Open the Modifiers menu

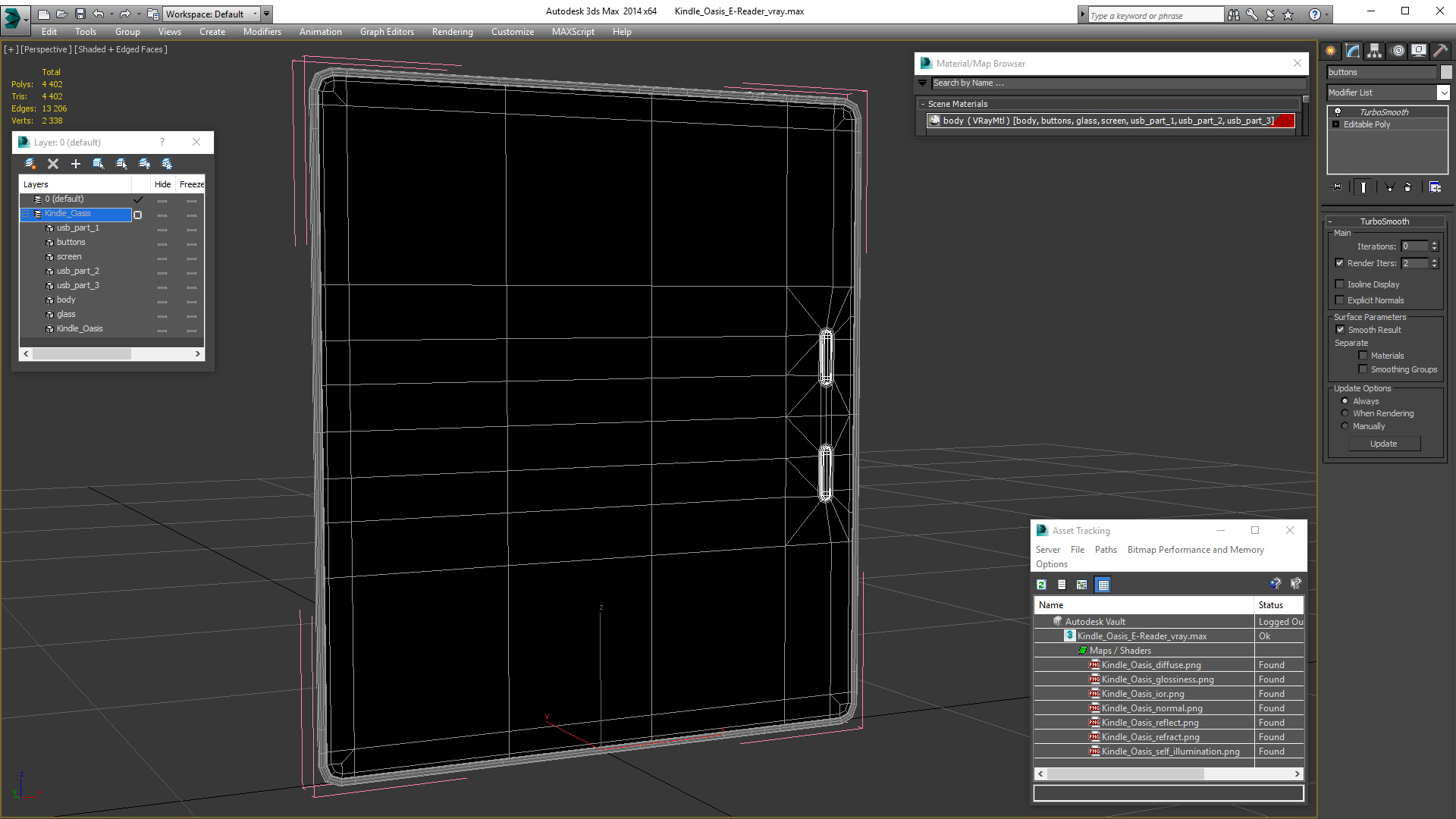coord(262,32)
